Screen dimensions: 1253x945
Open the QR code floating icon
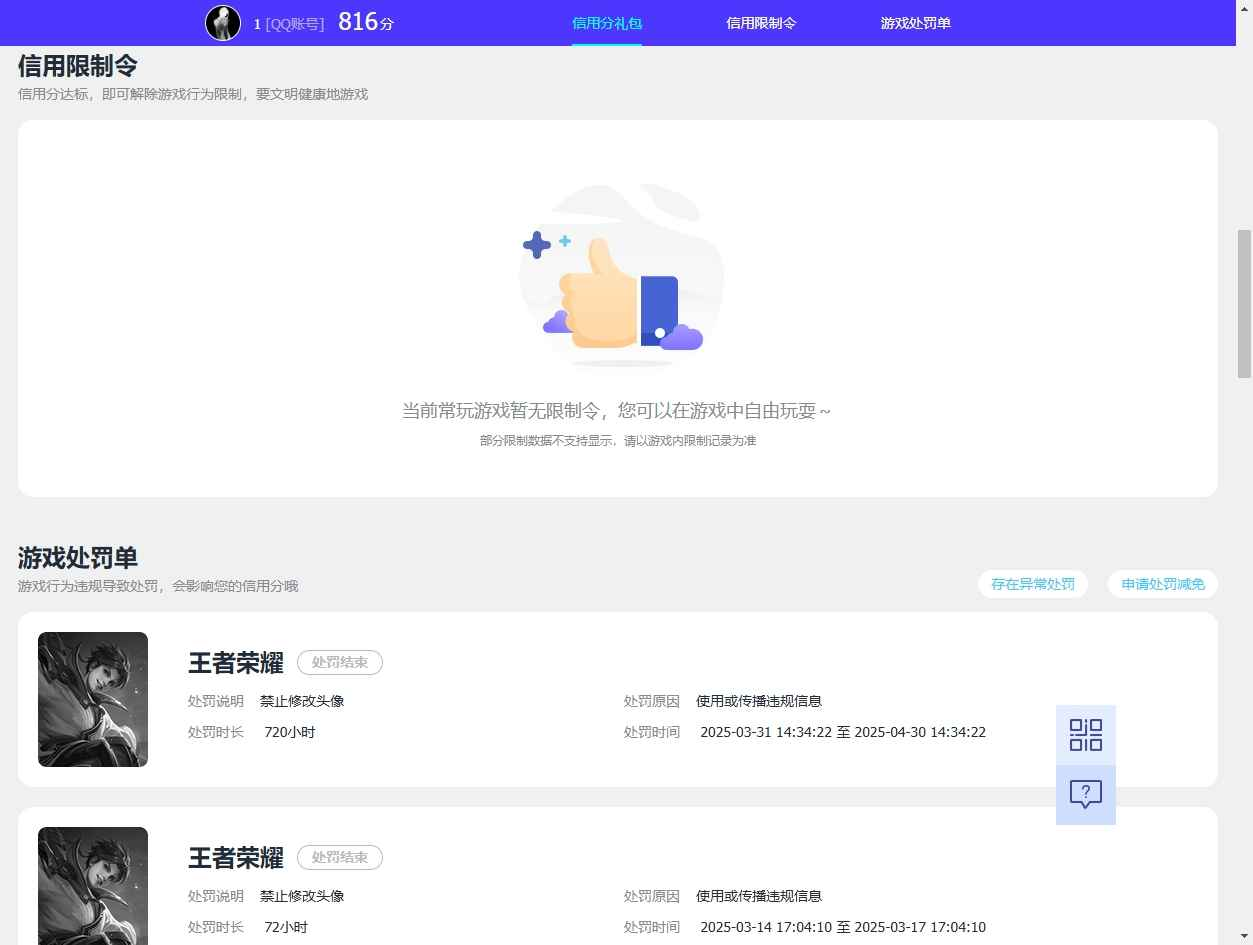tap(1086, 735)
